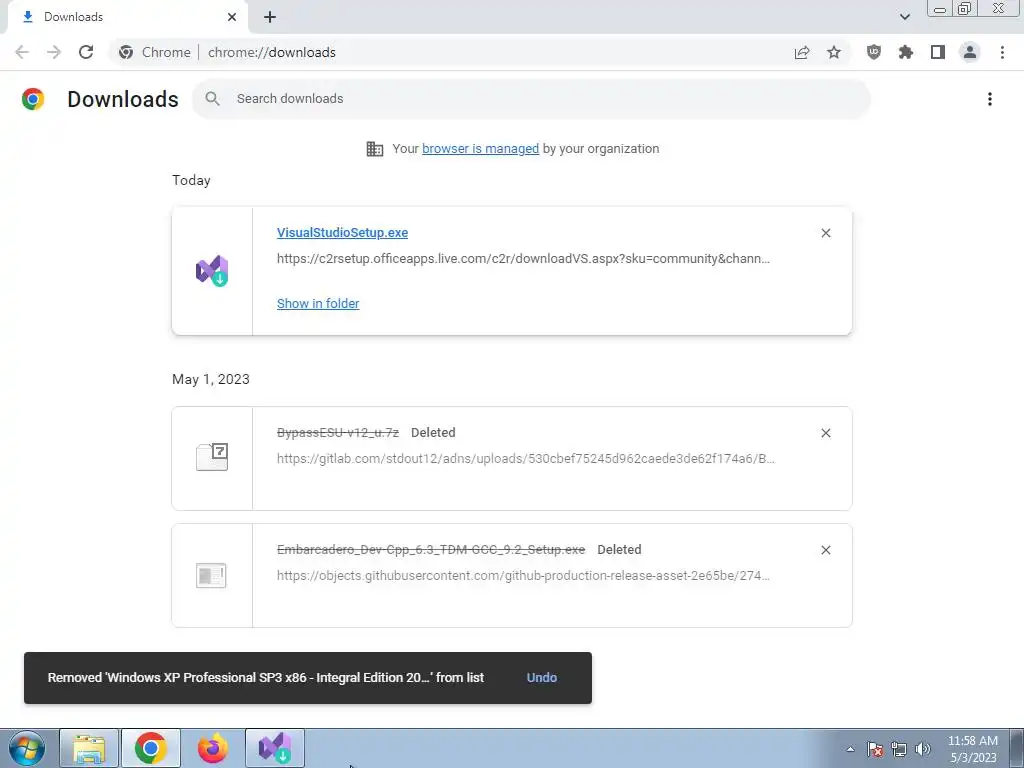Bookmark this tab with the star icon
Screen dimensions: 1024x768
click(x=834, y=52)
